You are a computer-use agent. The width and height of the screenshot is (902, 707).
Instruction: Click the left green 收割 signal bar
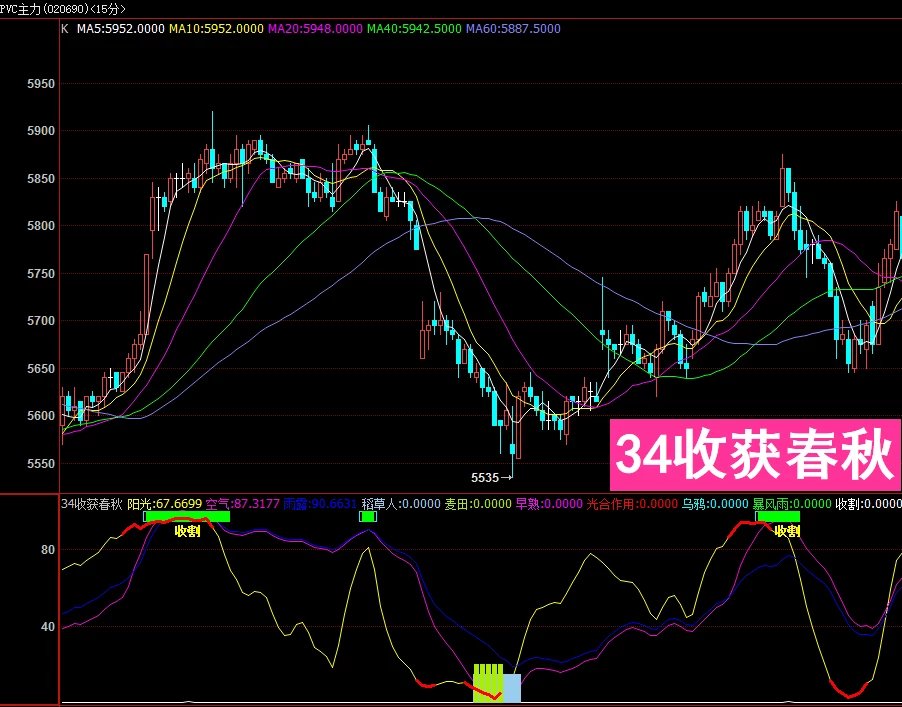[187, 517]
